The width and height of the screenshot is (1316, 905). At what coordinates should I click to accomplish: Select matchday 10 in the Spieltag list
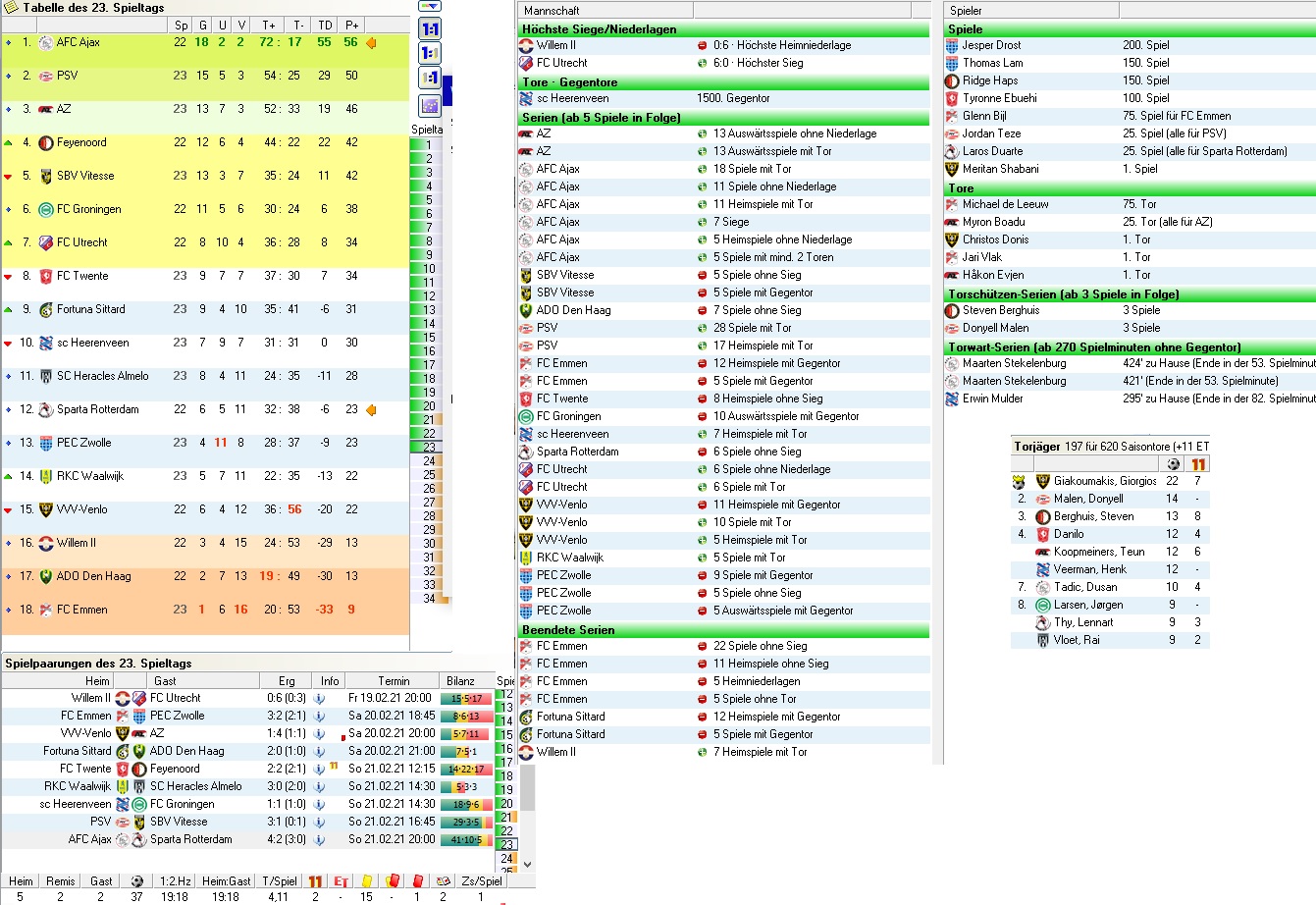pos(429,269)
